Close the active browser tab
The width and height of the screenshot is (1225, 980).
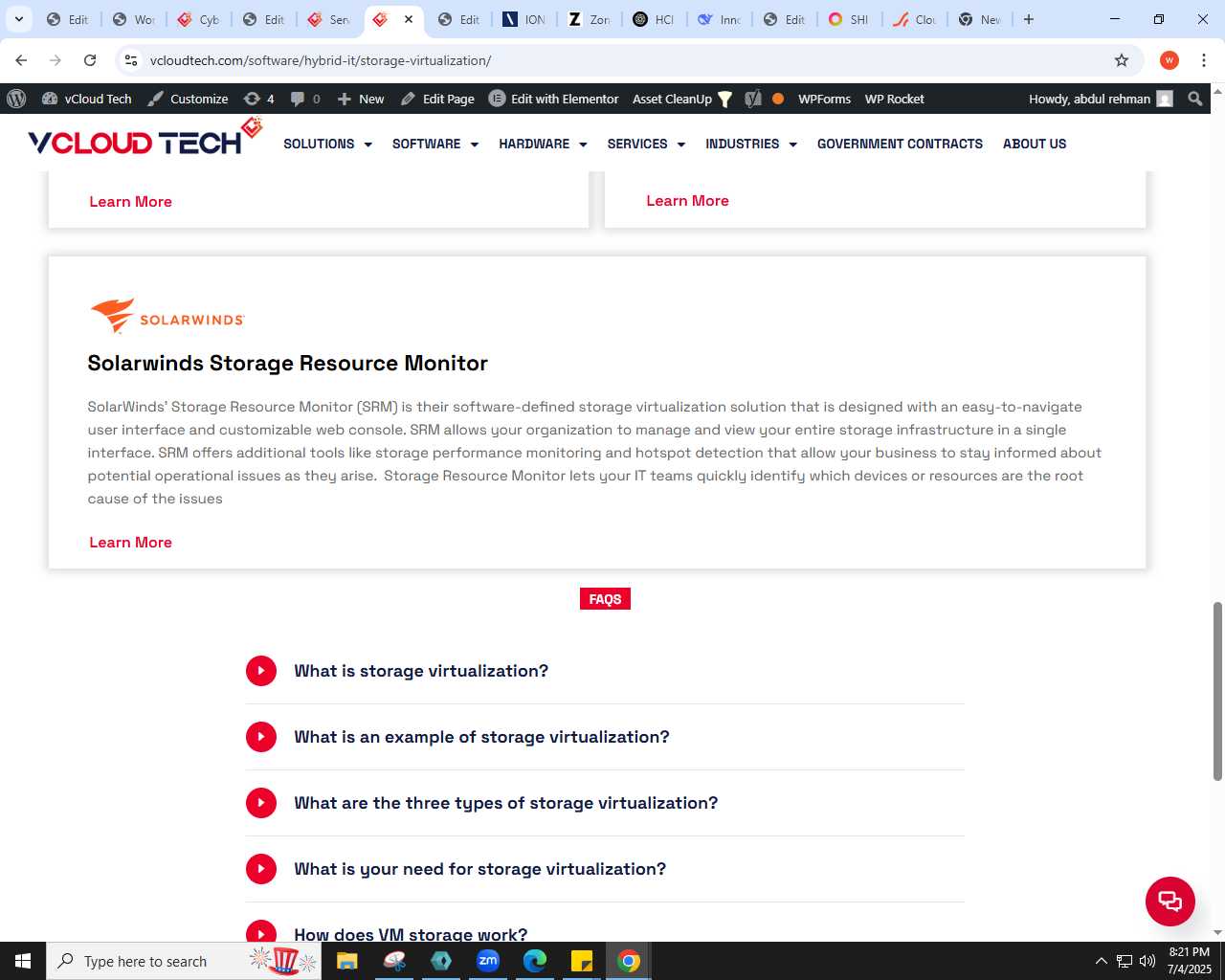[409, 19]
